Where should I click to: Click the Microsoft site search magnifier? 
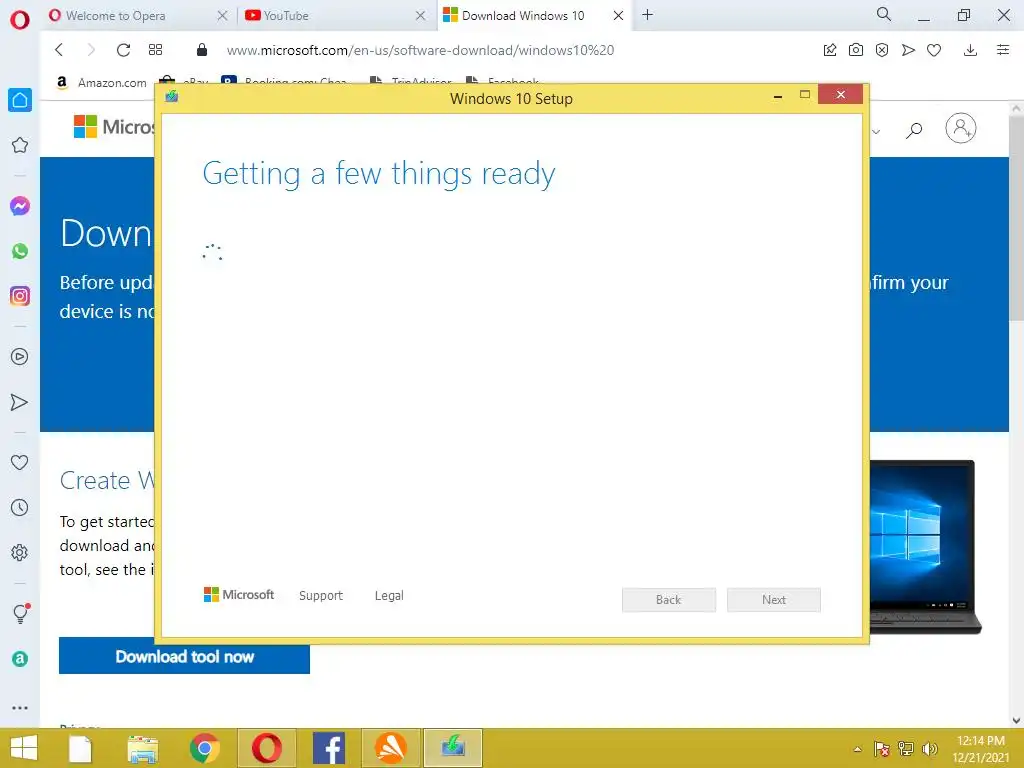914,131
